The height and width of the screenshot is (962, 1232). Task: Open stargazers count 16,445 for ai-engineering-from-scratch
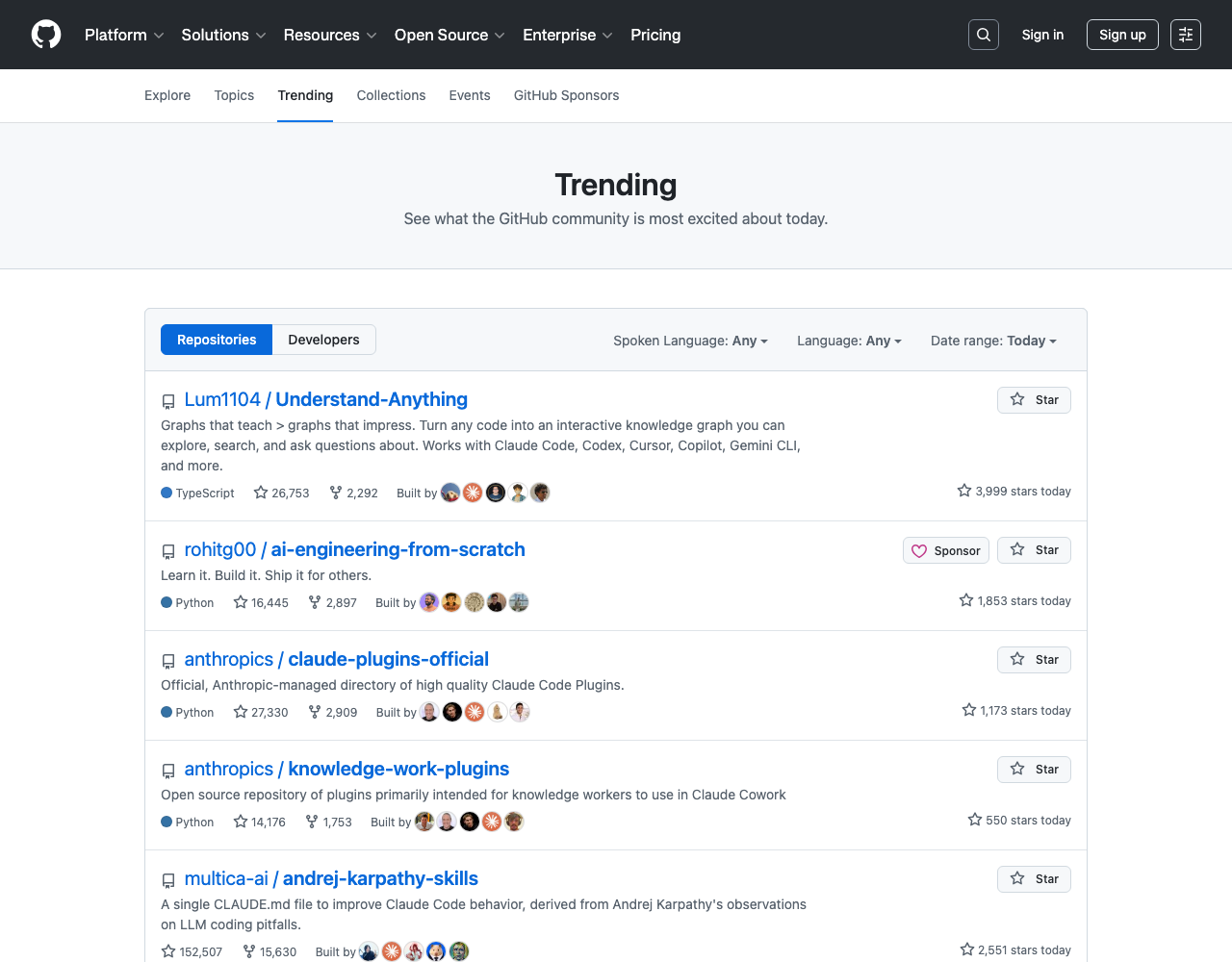[261, 602]
